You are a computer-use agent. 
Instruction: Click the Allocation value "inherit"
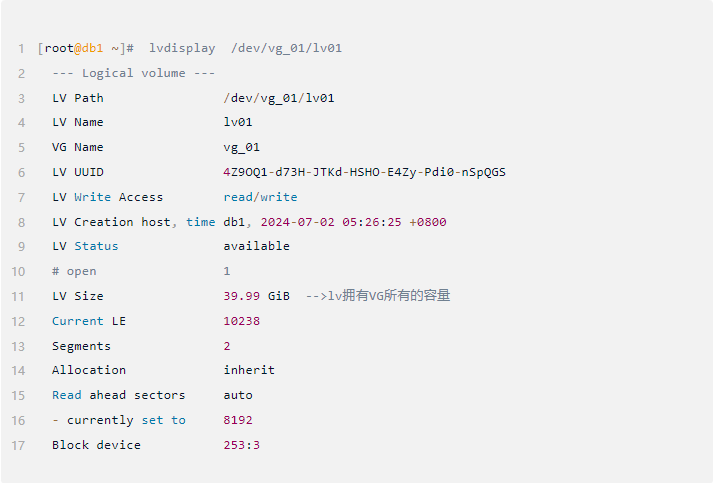tap(249, 370)
